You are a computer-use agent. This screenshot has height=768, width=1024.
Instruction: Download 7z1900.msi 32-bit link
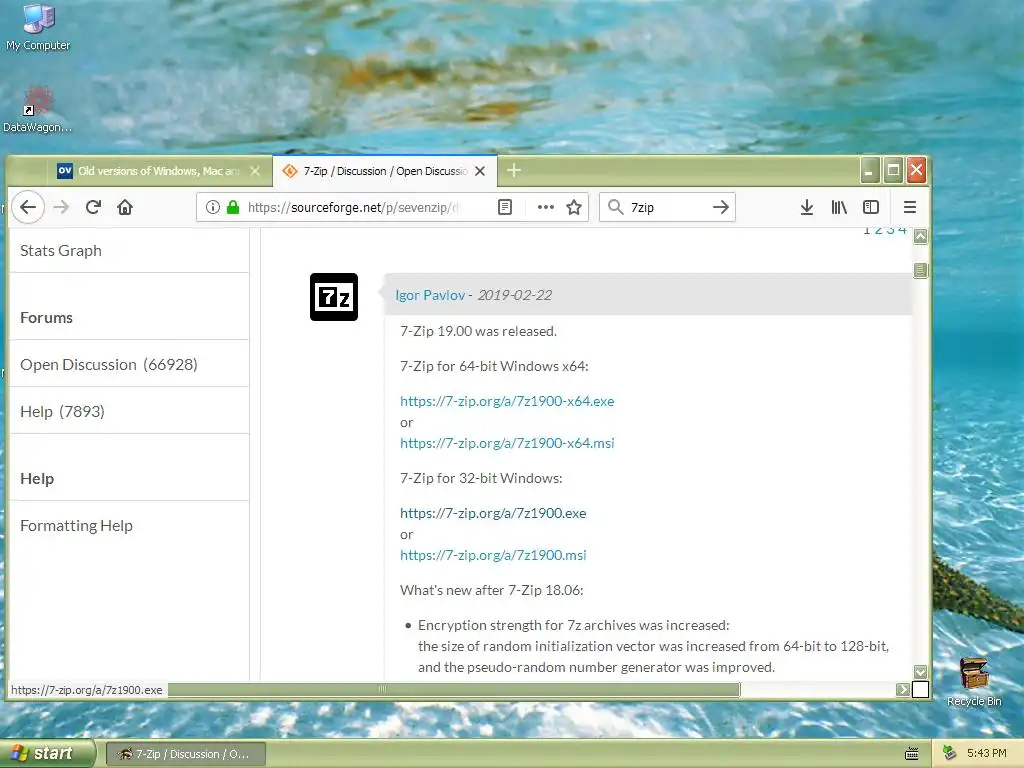(493, 555)
